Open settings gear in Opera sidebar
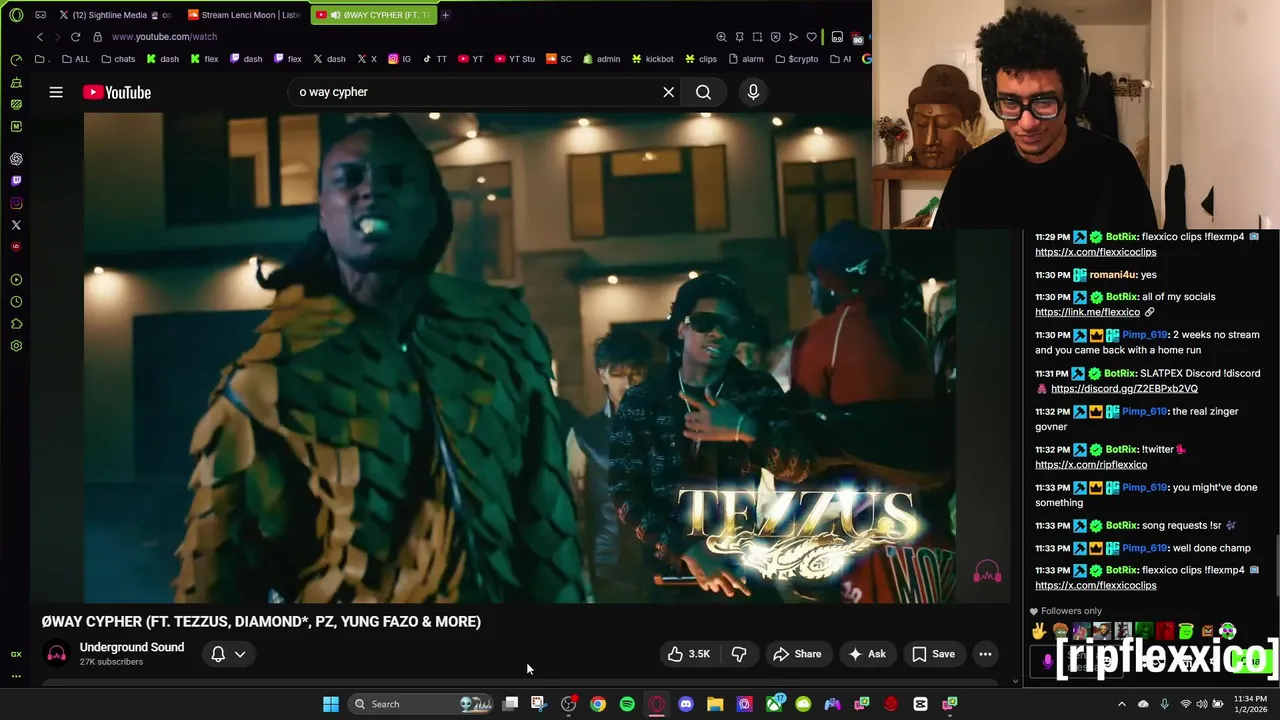Screen dimensions: 1280x720 pos(16,346)
